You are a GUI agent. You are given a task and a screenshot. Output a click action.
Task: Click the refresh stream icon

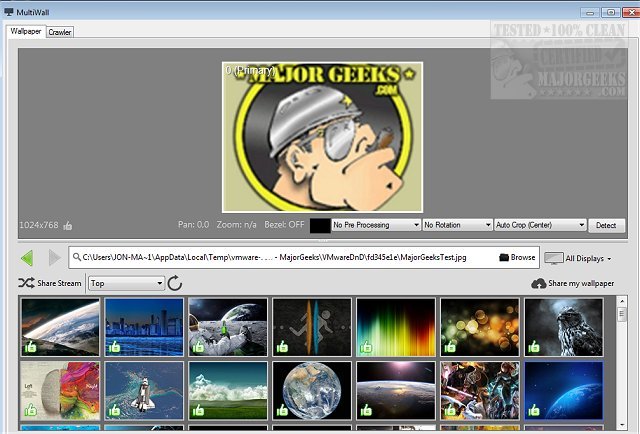click(x=175, y=283)
